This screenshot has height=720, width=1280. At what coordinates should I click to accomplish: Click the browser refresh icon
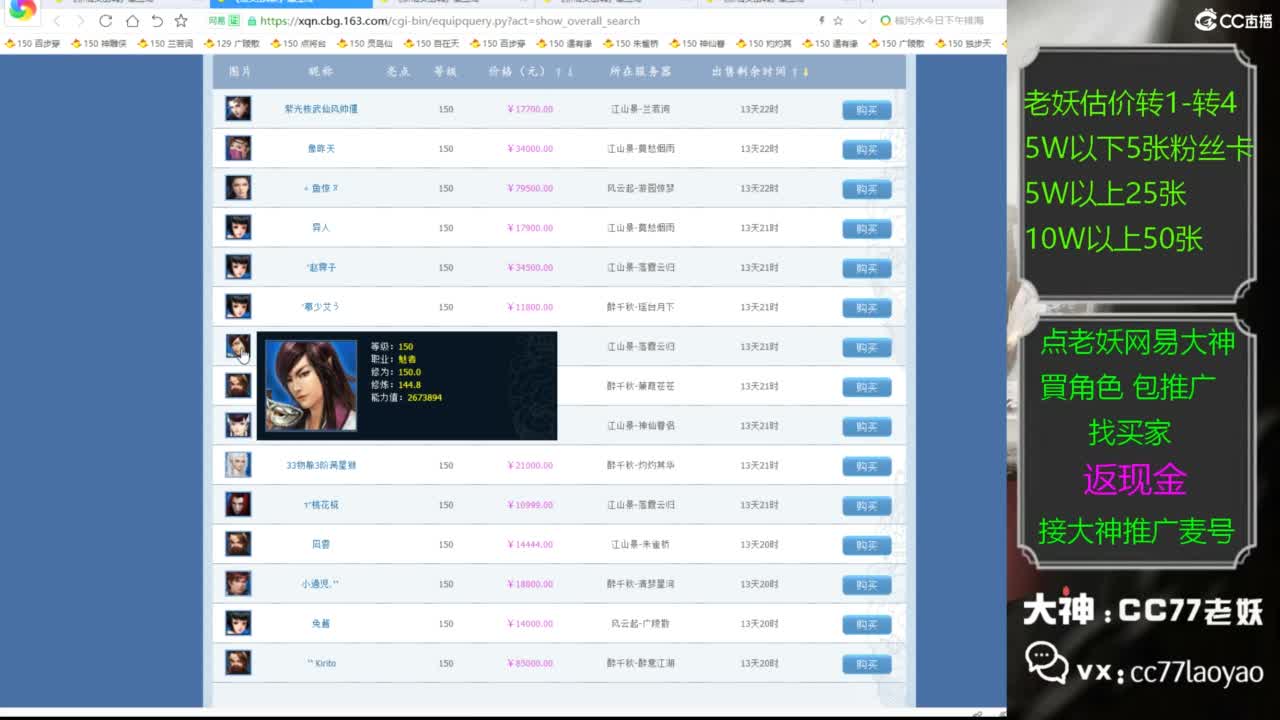tap(105, 21)
